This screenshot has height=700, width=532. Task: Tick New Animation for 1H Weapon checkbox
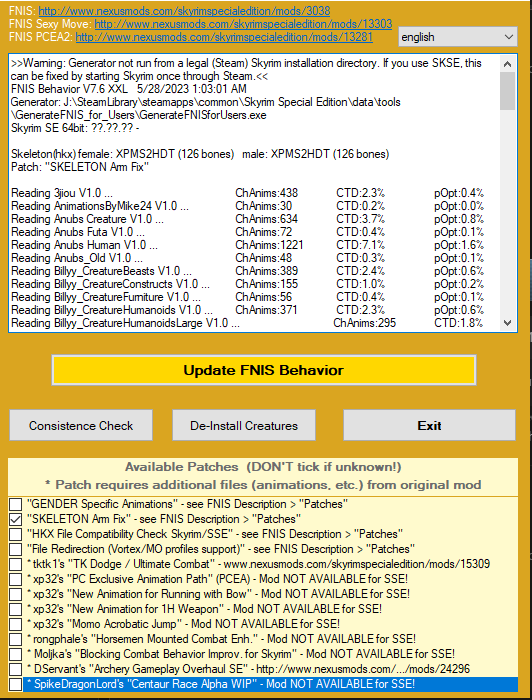(16, 609)
